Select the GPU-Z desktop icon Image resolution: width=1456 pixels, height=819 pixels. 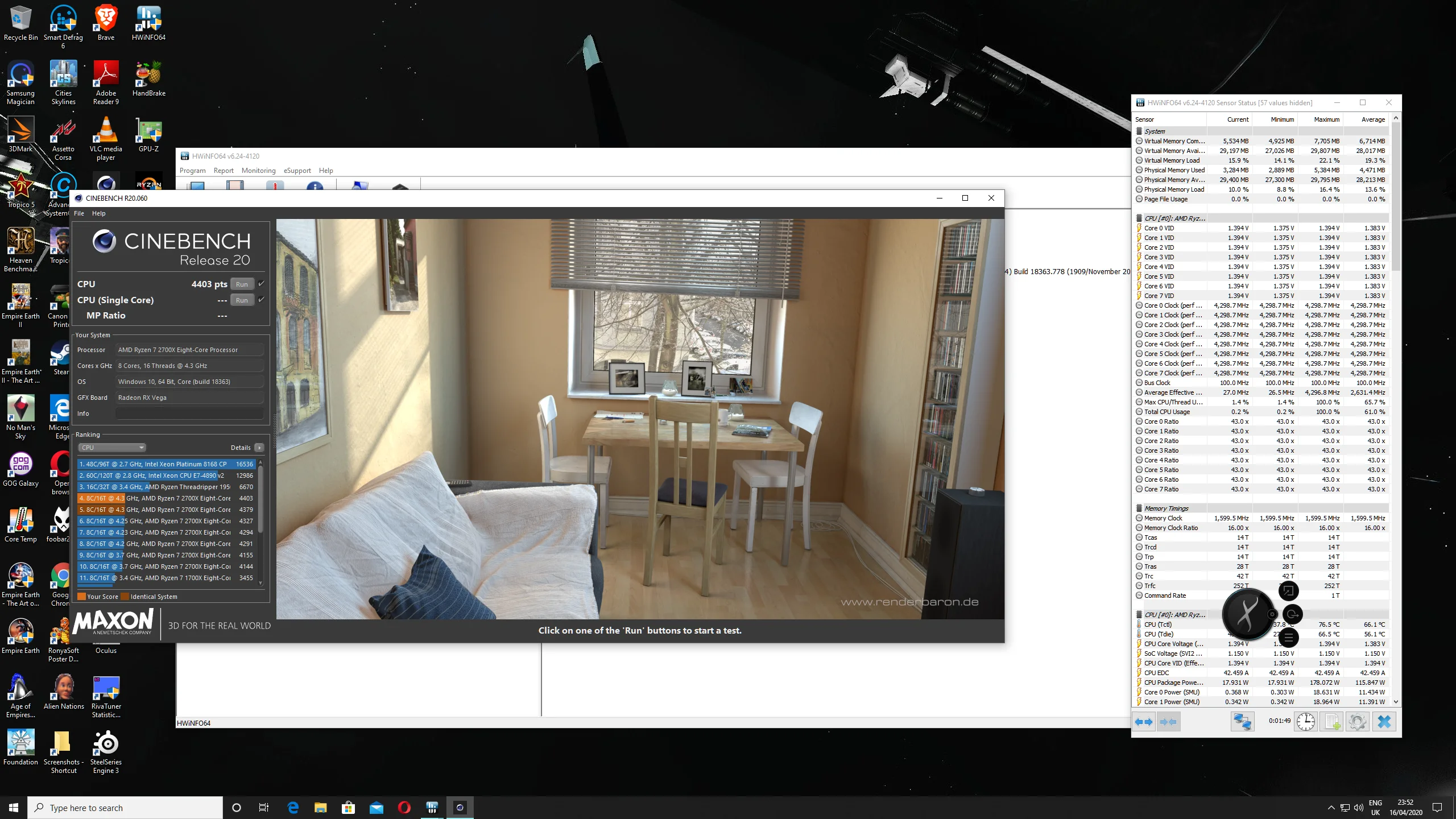(x=148, y=135)
